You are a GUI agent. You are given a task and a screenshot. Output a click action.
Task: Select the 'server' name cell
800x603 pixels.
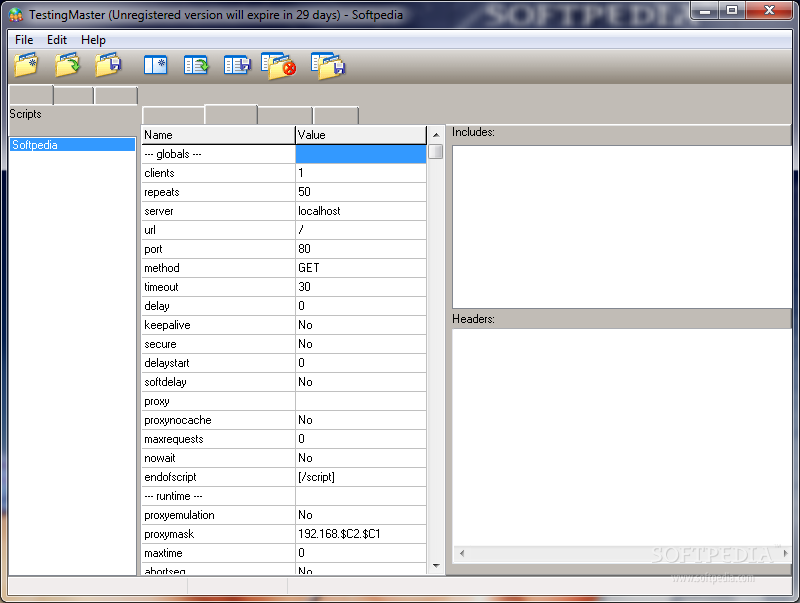pyautogui.click(x=218, y=211)
